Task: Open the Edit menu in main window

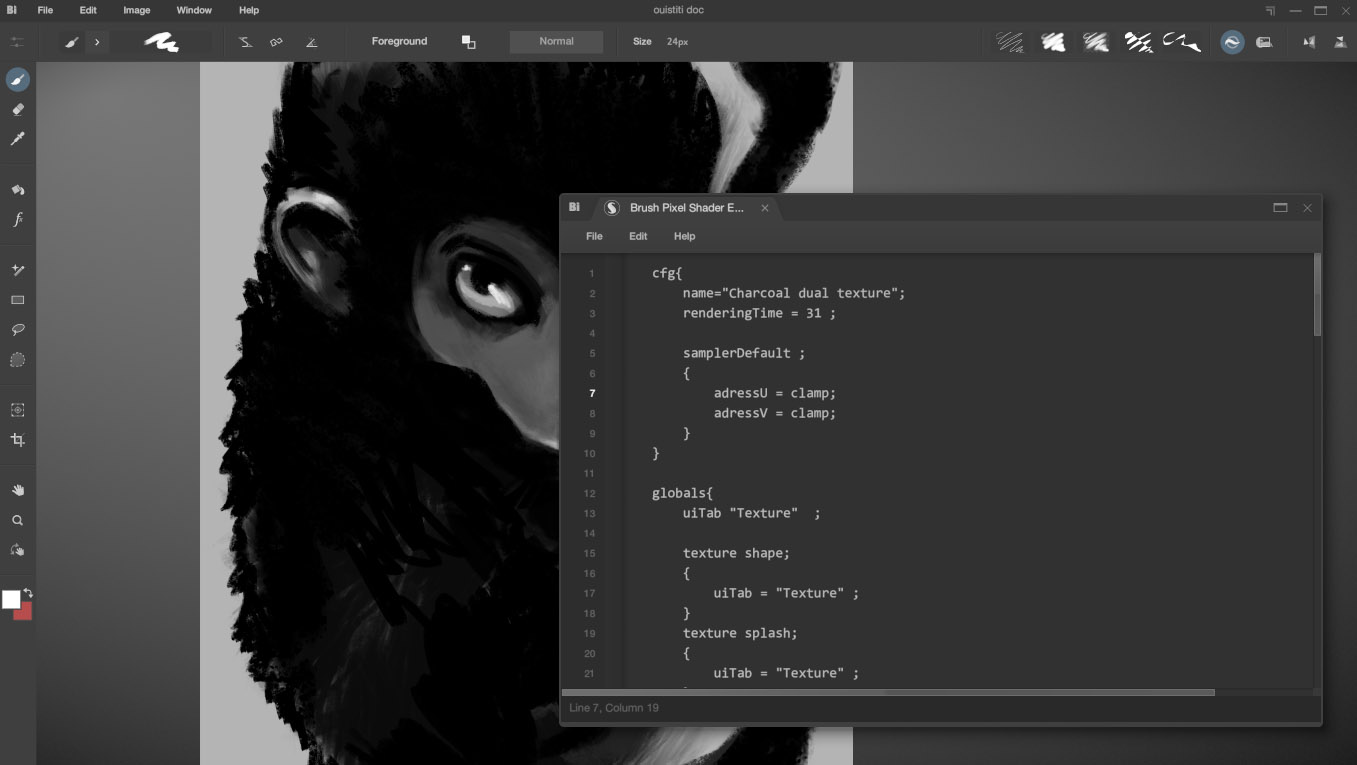Action: click(88, 10)
